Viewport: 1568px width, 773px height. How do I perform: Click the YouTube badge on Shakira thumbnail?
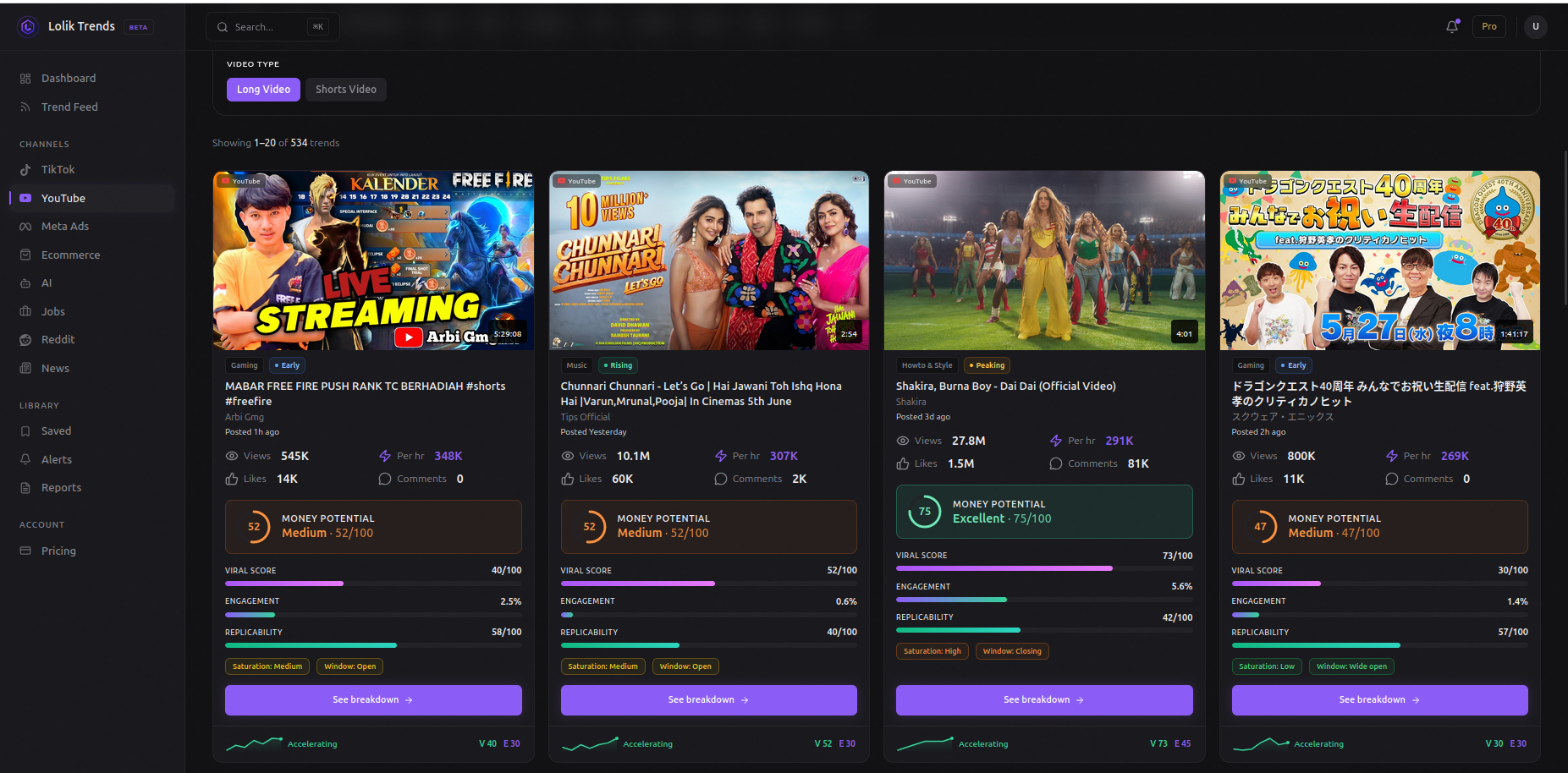point(912,181)
